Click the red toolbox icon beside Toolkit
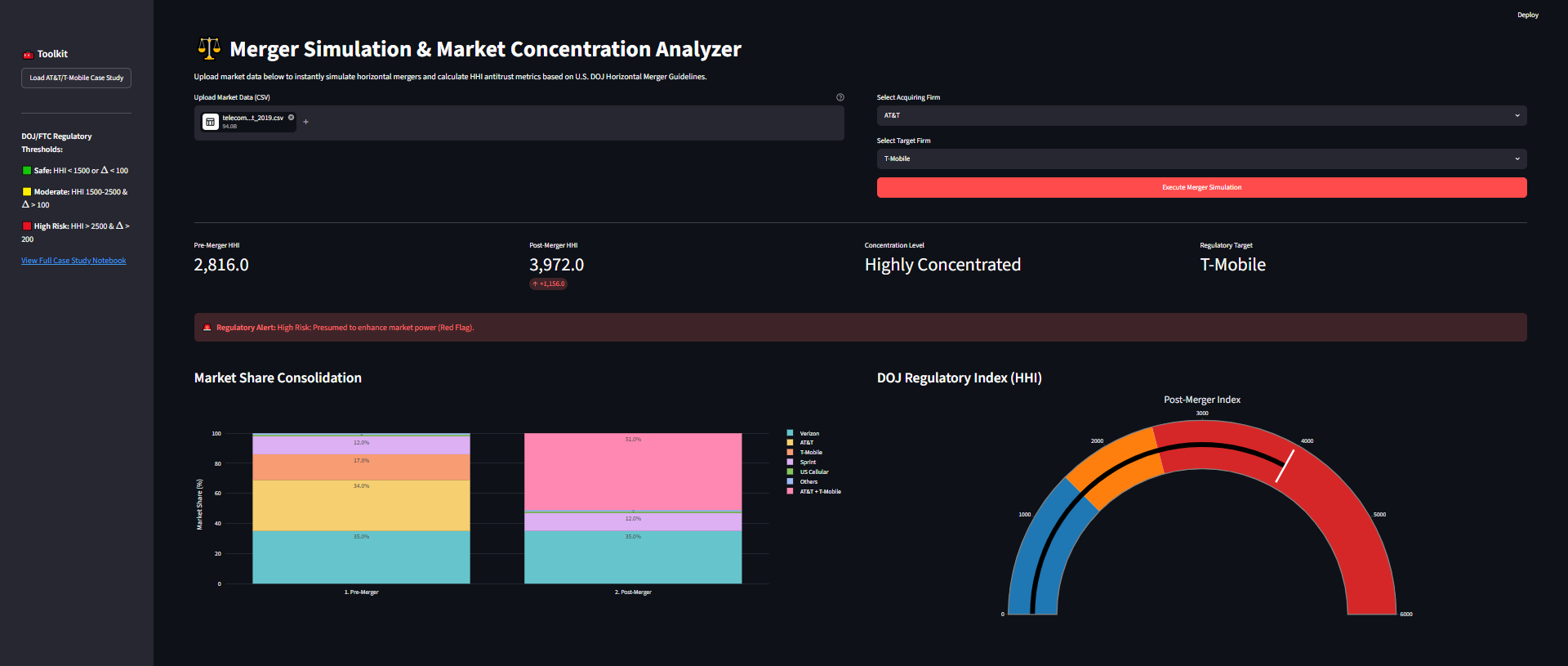 [28, 55]
